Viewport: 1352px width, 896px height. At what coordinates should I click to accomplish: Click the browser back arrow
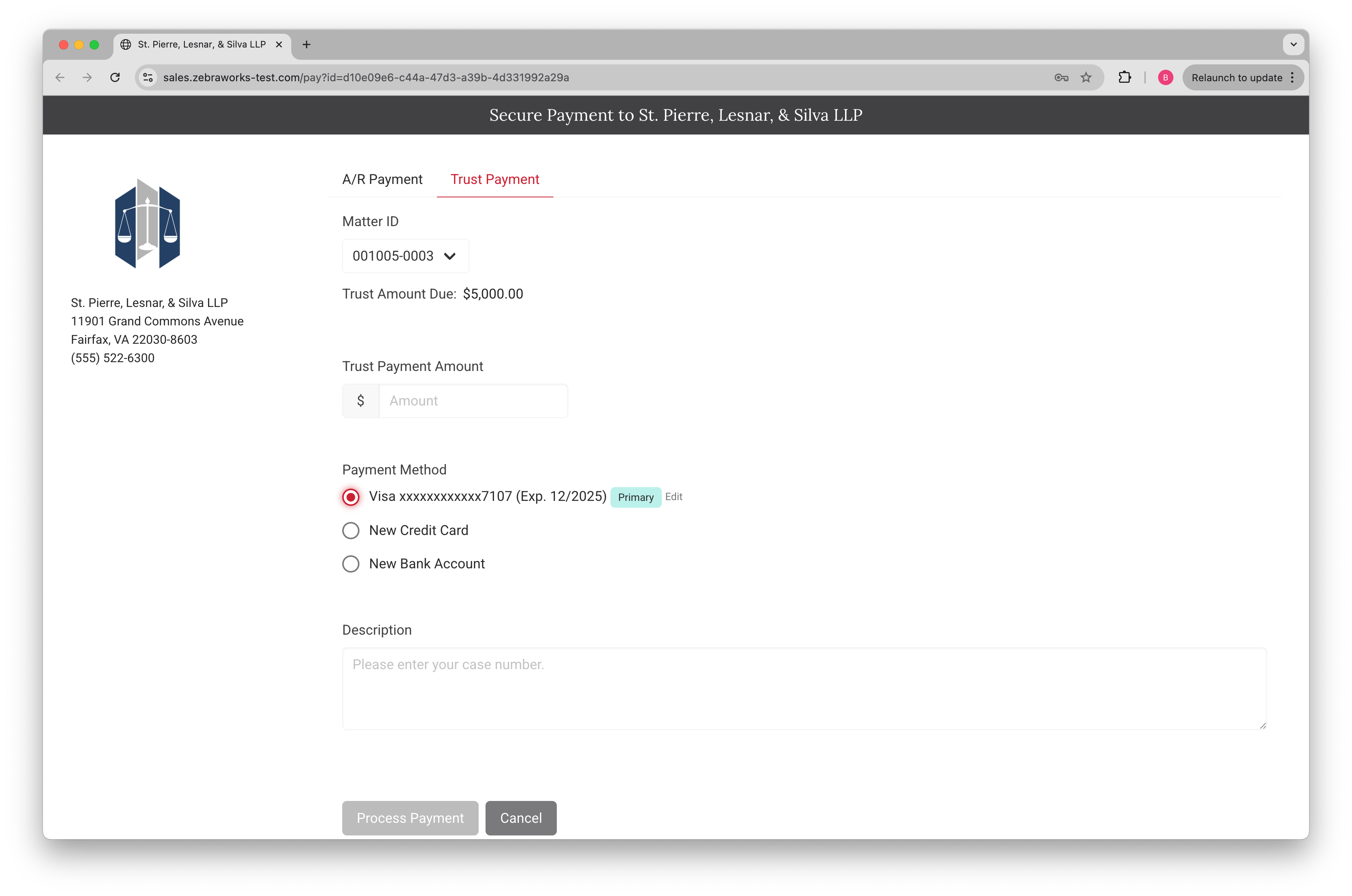(60, 78)
